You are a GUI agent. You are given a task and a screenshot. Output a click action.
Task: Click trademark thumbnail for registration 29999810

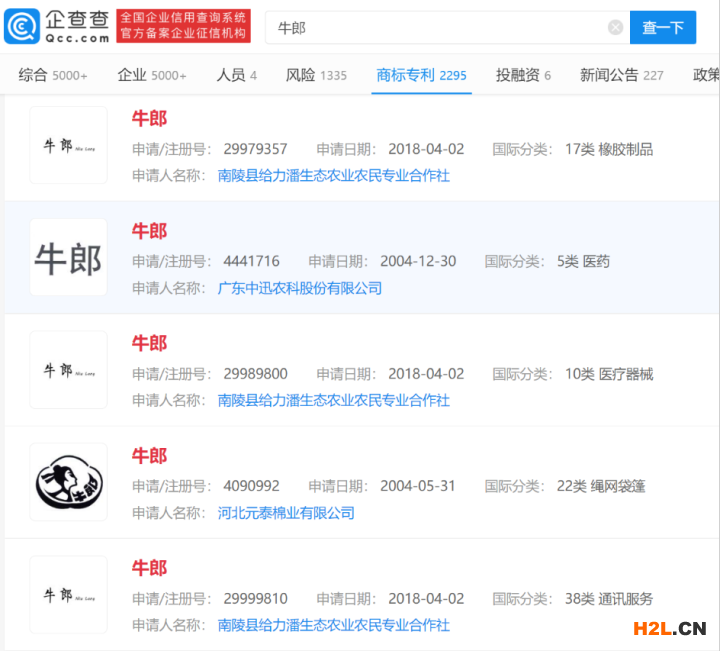68,595
